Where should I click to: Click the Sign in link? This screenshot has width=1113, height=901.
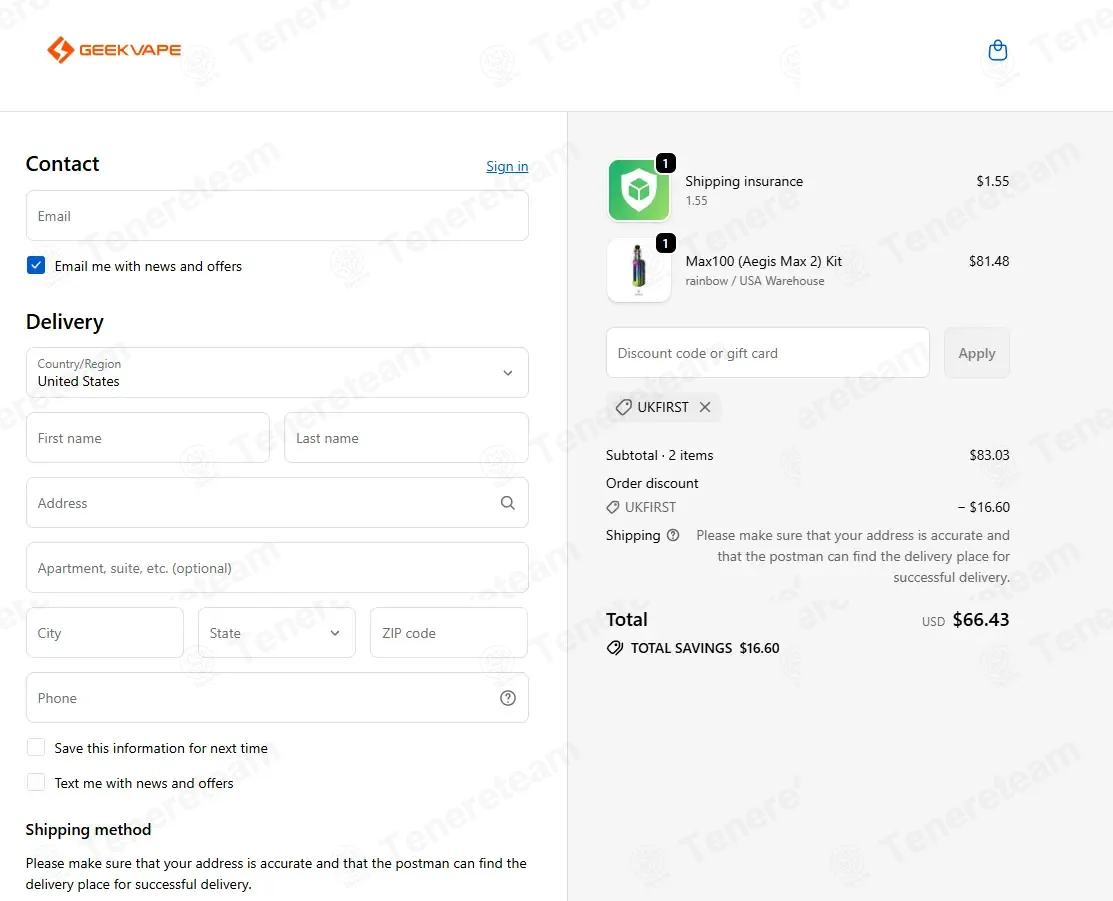tap(507, 166)
